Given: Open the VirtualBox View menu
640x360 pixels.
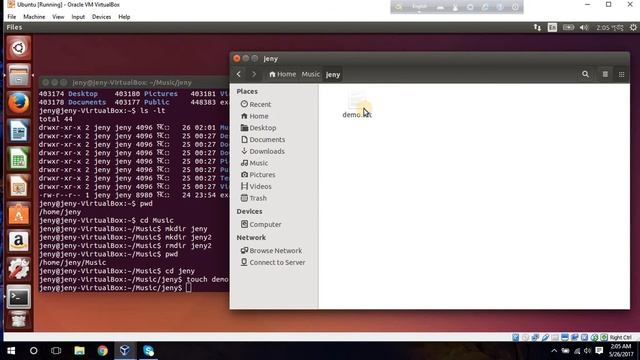Looking at the screenshot, I should coord(58,17).
